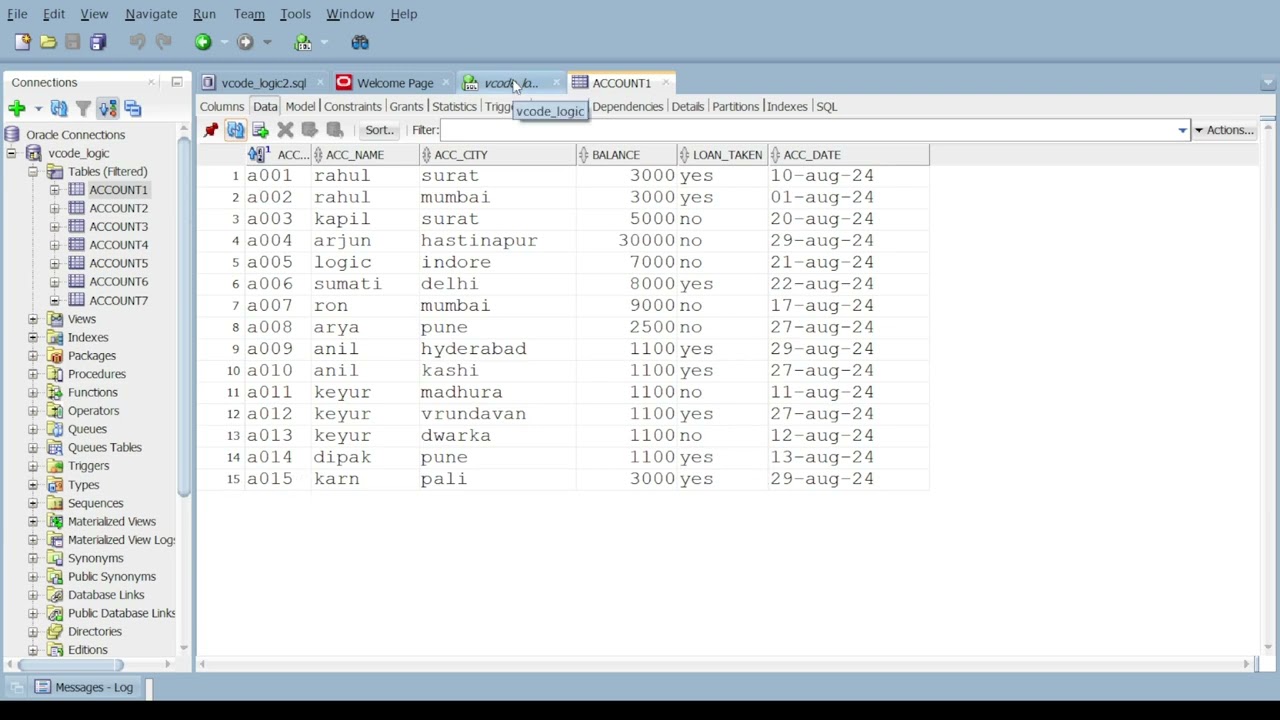The image size is (1280, 720).
Task: Open the Actions... dropdown menu
Action: pos(1223,130)
